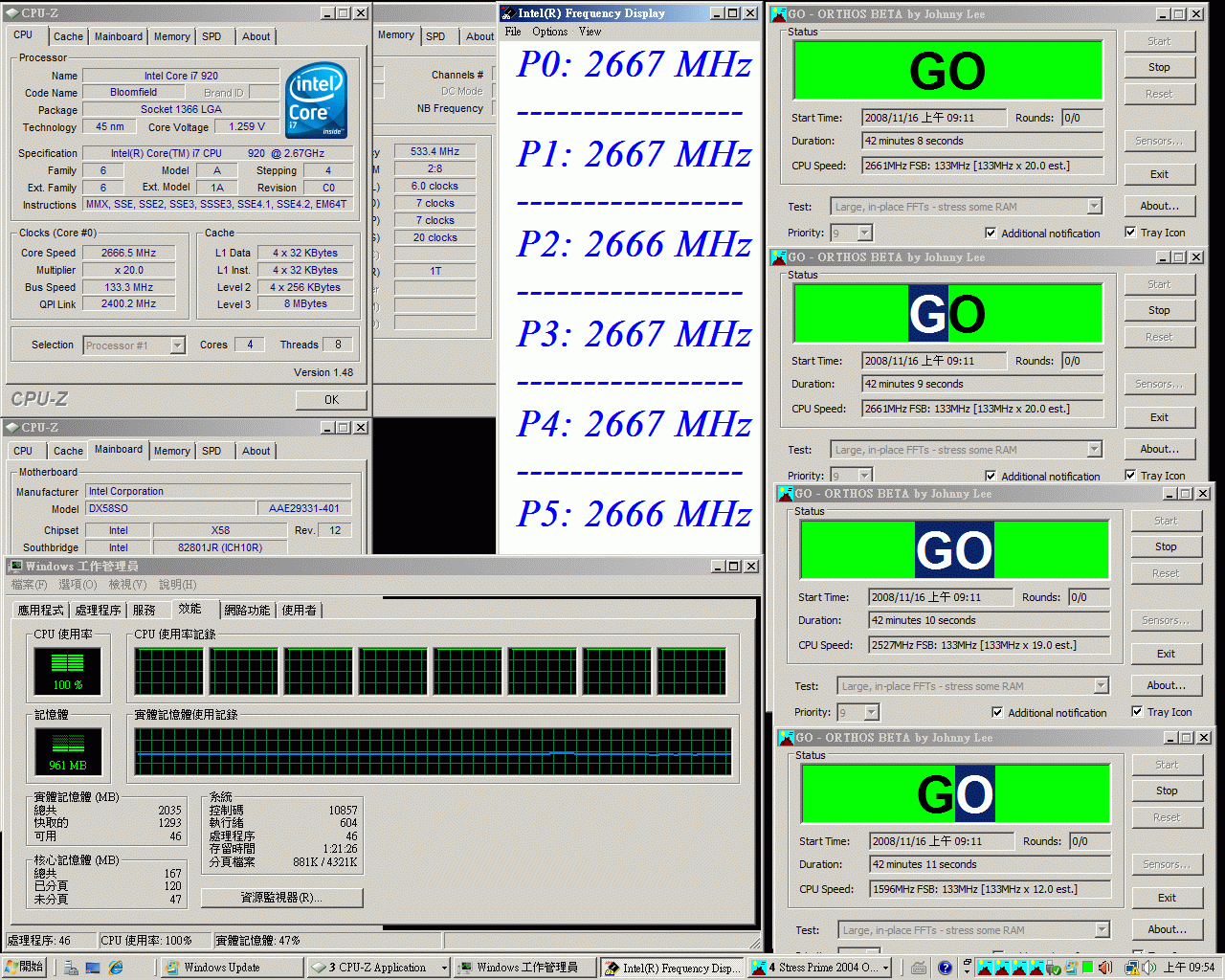This screenshot has height=980, width=1225.
Task: Click the 實體記憶體使用記錄 graph
Action: pos(433,751)
